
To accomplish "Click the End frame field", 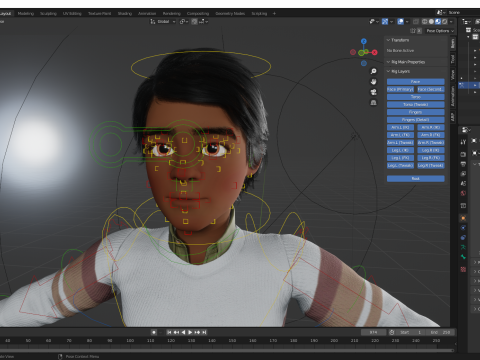I will 440,332.
